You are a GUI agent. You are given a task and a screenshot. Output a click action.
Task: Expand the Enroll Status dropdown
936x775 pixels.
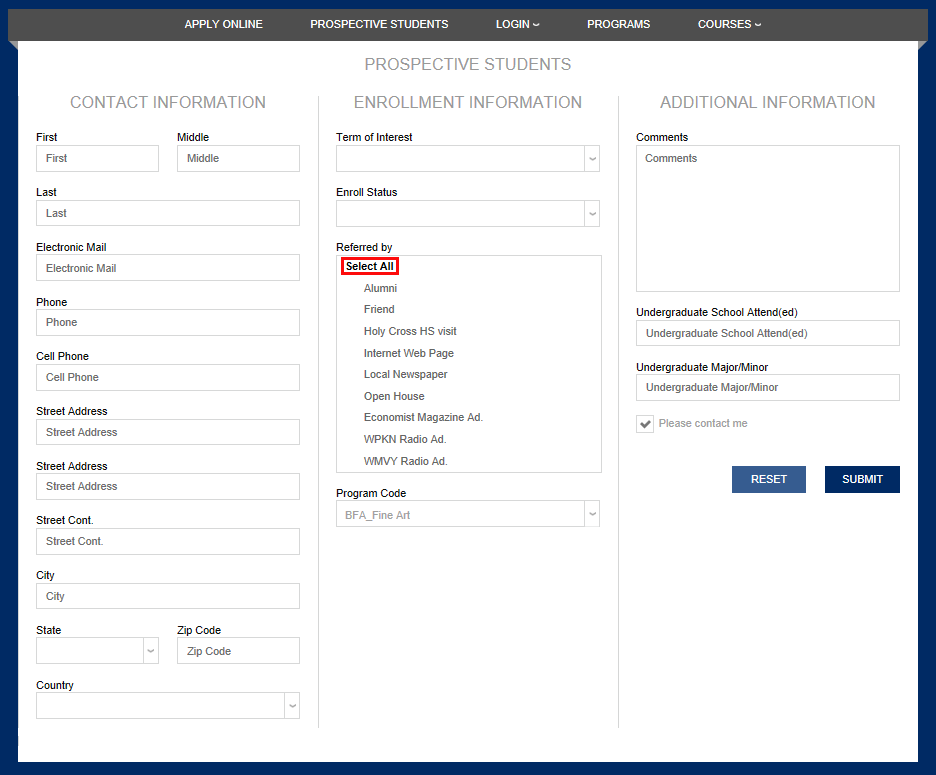[468, 213]
